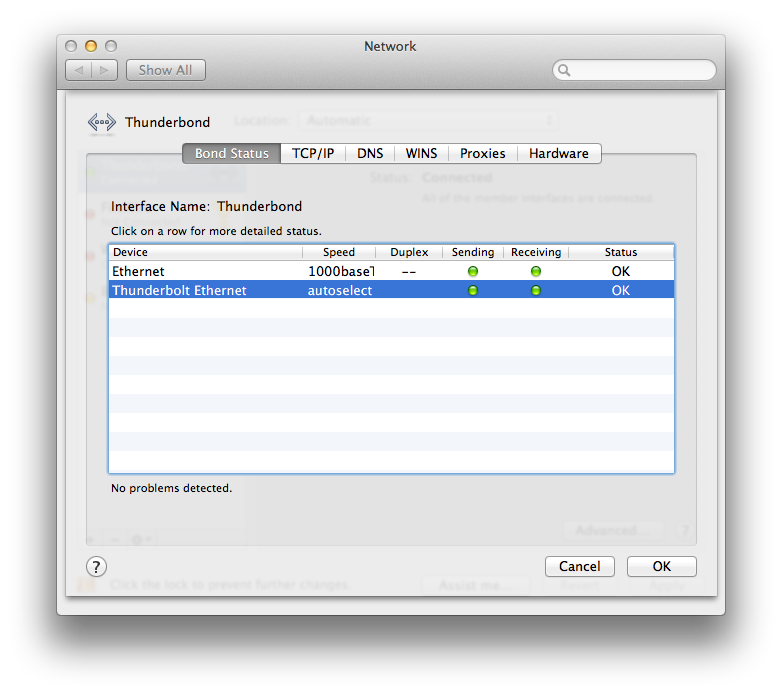The height and width of the screenshot is (694, 782).
Task: Open help with the question mark button
Action: 96,567
